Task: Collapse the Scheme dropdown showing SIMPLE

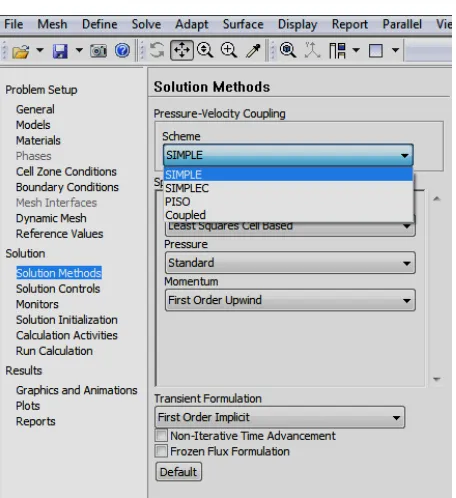Action: [x=288, y=155]
